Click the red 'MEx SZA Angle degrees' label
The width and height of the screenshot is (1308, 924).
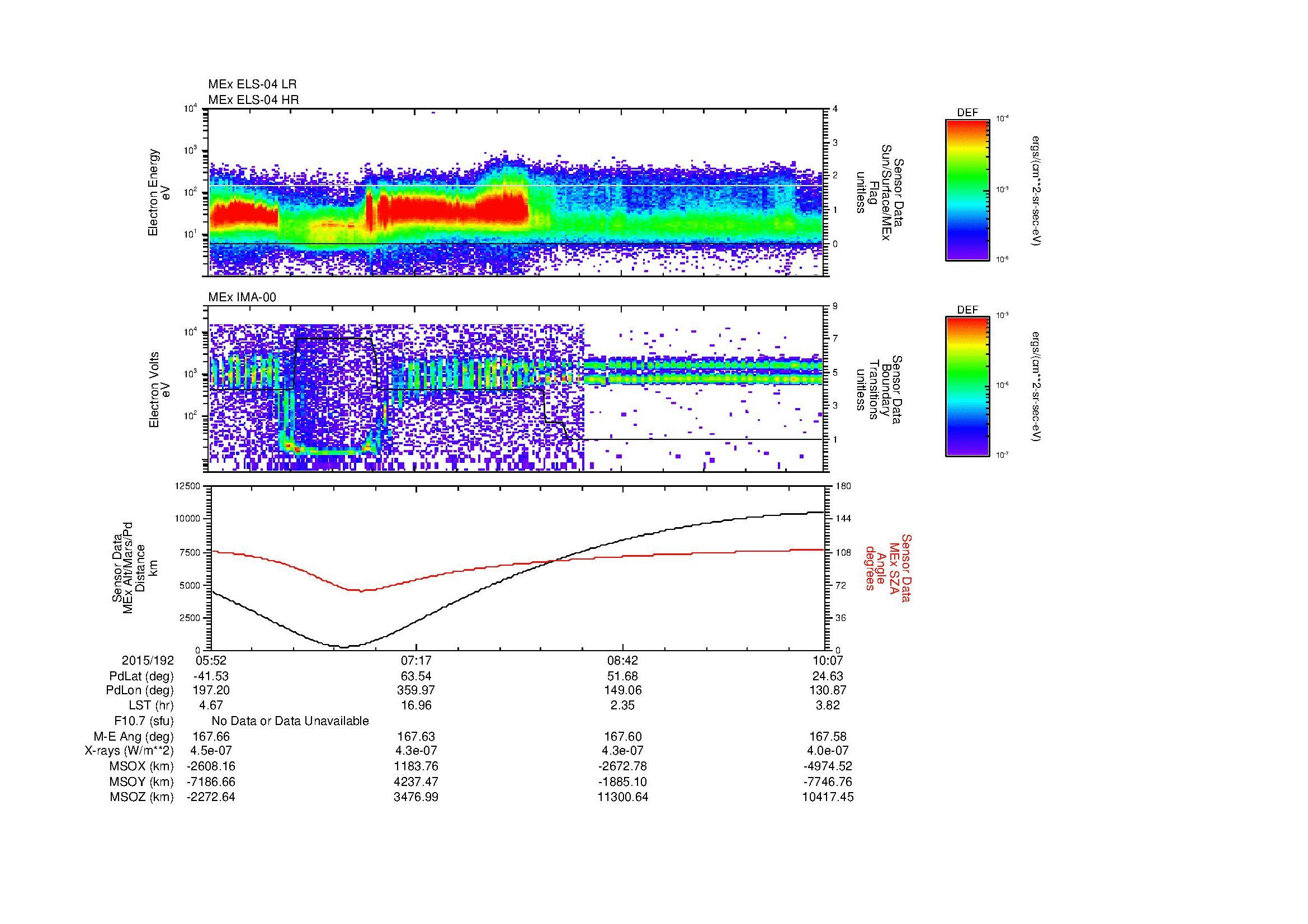[x=887, y=567]
